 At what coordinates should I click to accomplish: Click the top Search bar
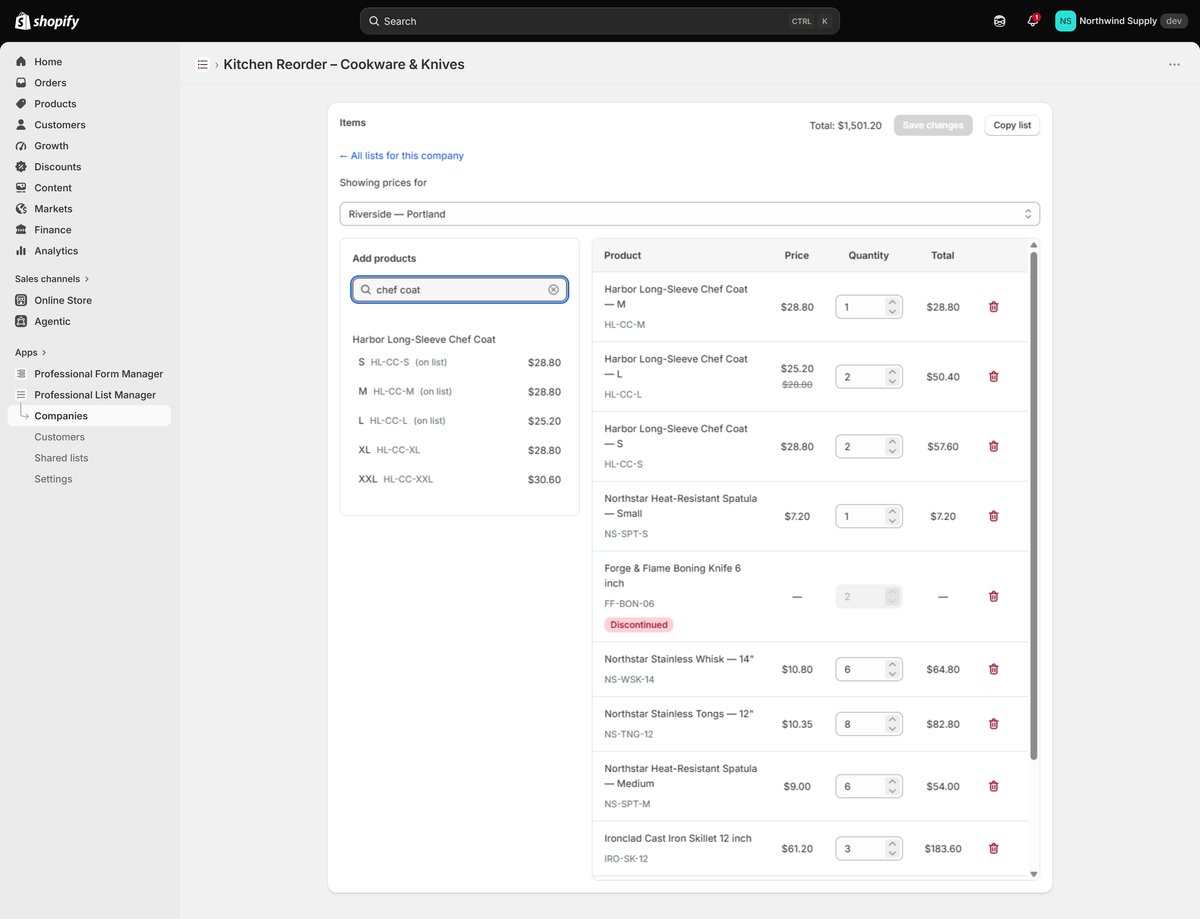click(x=600, y=21)
